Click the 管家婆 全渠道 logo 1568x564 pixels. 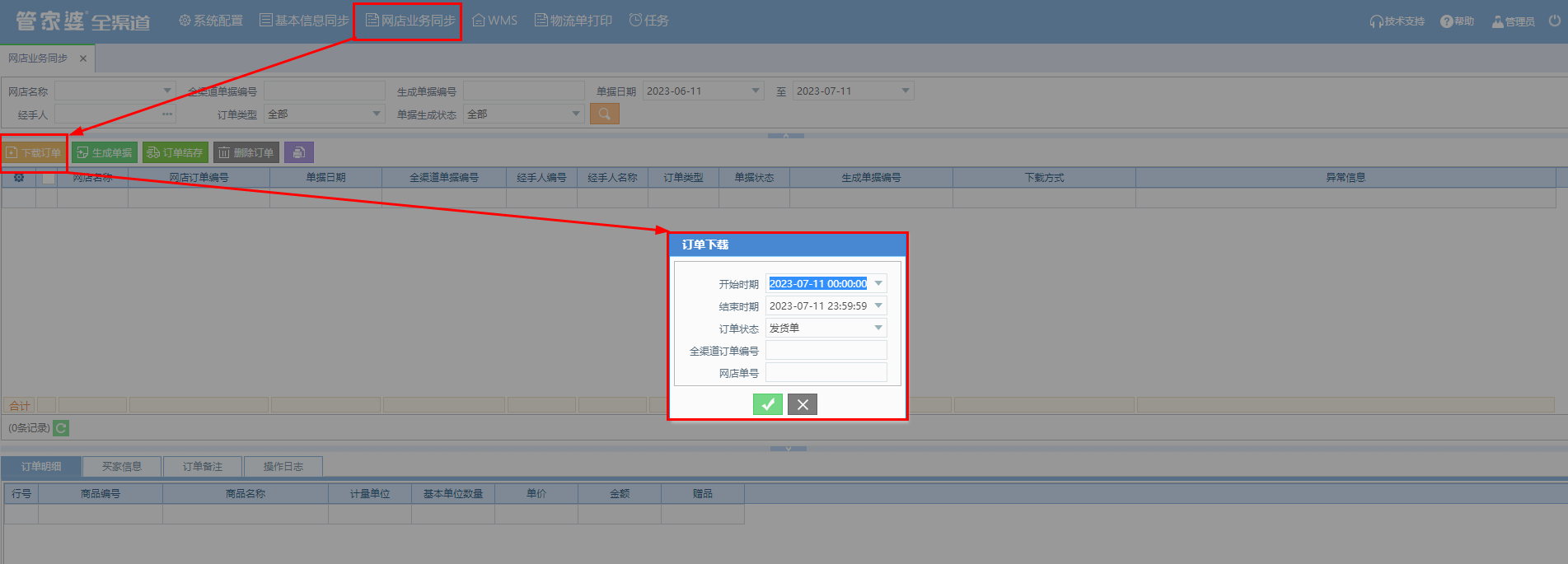click(82, 21)
